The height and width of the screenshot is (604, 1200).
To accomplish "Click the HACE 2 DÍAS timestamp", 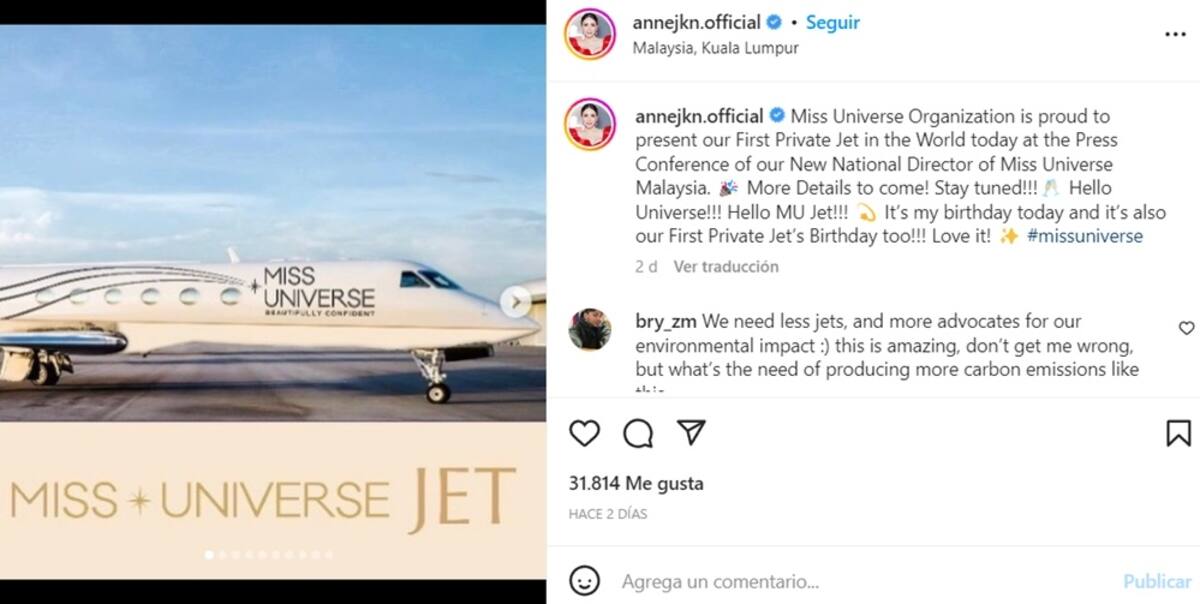I will pyautogui.click(x=608, y=514).
